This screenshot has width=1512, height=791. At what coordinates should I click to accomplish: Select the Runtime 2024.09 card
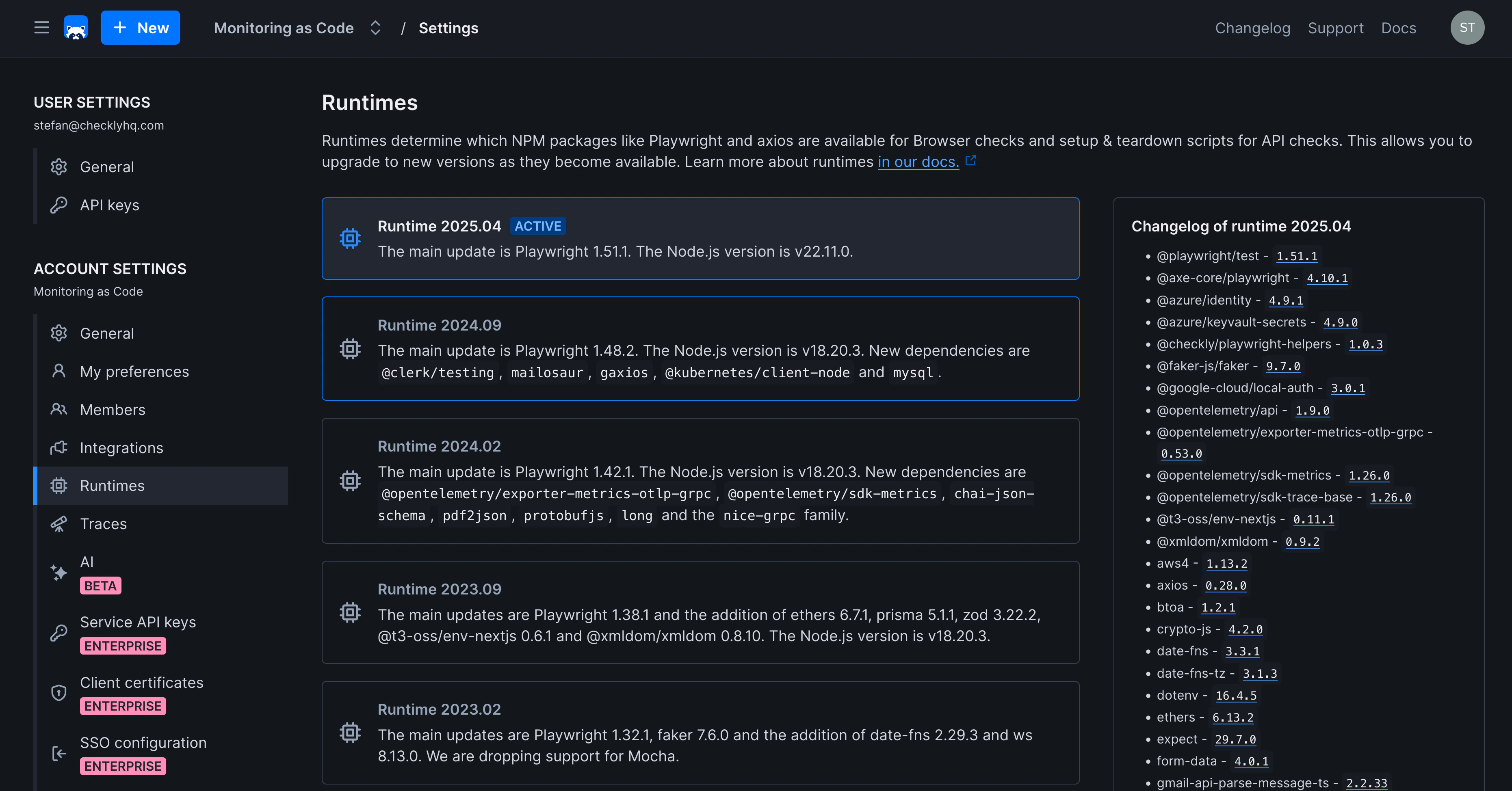pyautogui.click(x=700, y=348)
